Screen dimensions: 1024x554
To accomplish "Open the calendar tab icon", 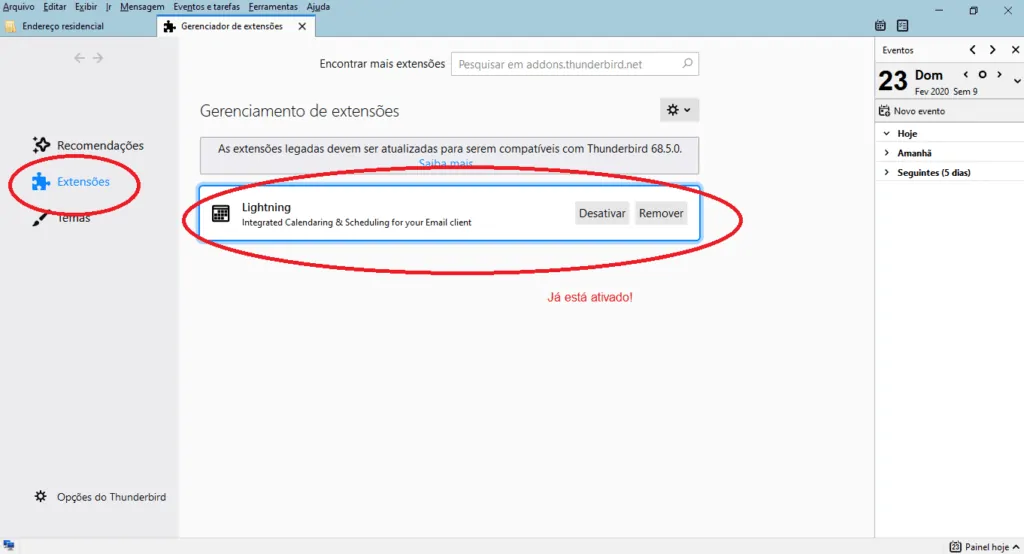I will click(880, 25).
